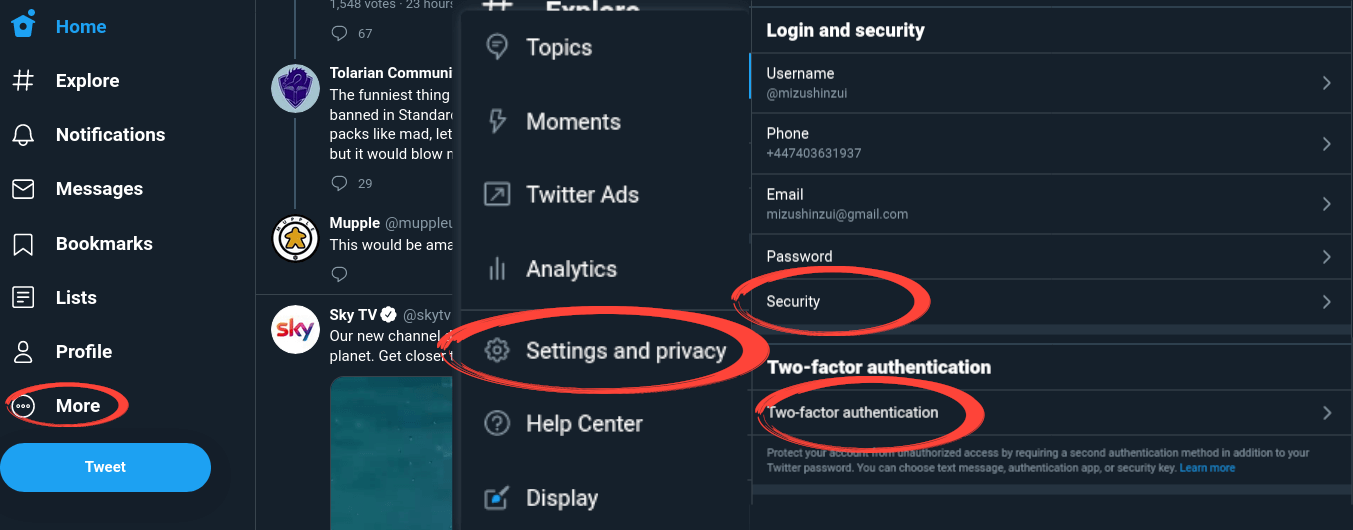Screen dimensions: 1353x530
Task: Follow the Learn more link
Action: click(x=1207, y=468)
